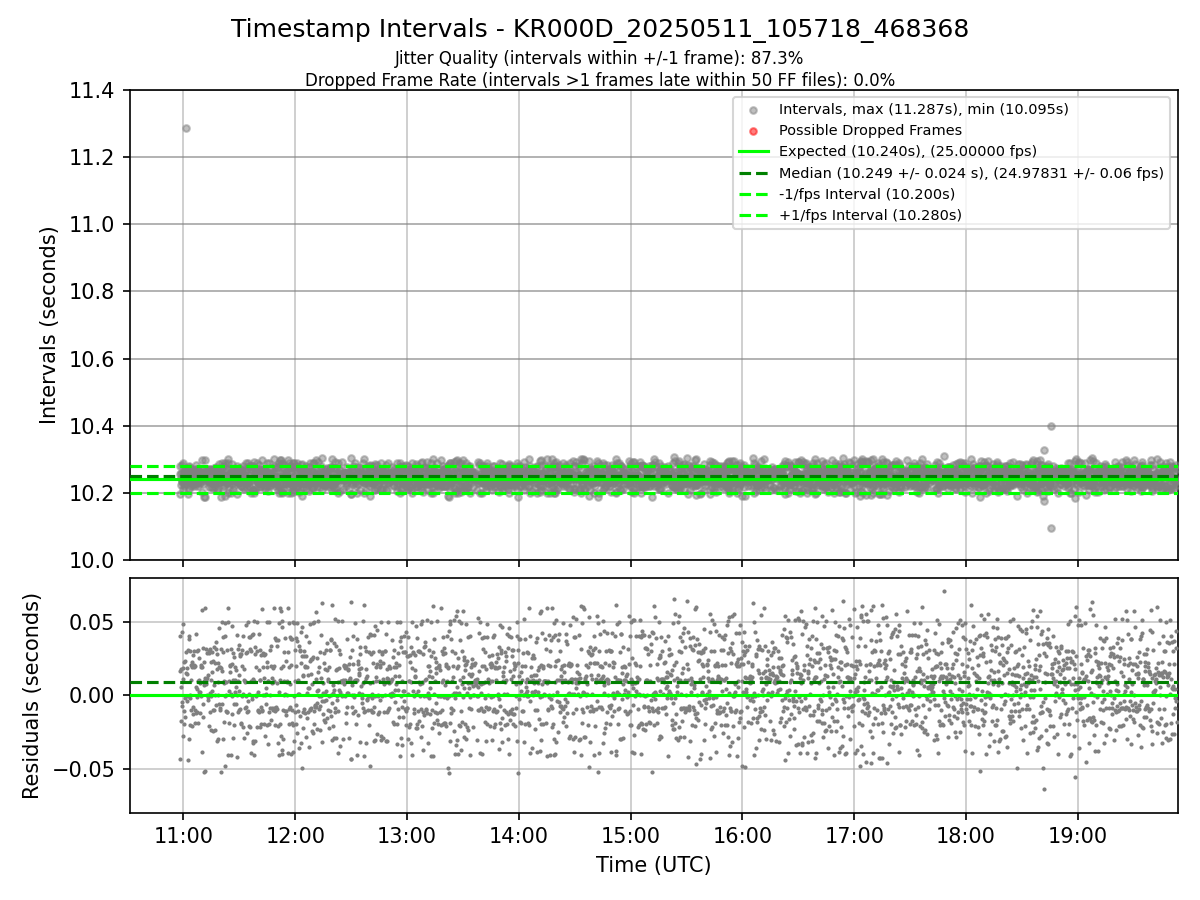Click the 'Jitter Quality' subtitle line showing 87.3%
Image resolution: width=1200 pixels, height=900 pixels.
tap(600, 58)
